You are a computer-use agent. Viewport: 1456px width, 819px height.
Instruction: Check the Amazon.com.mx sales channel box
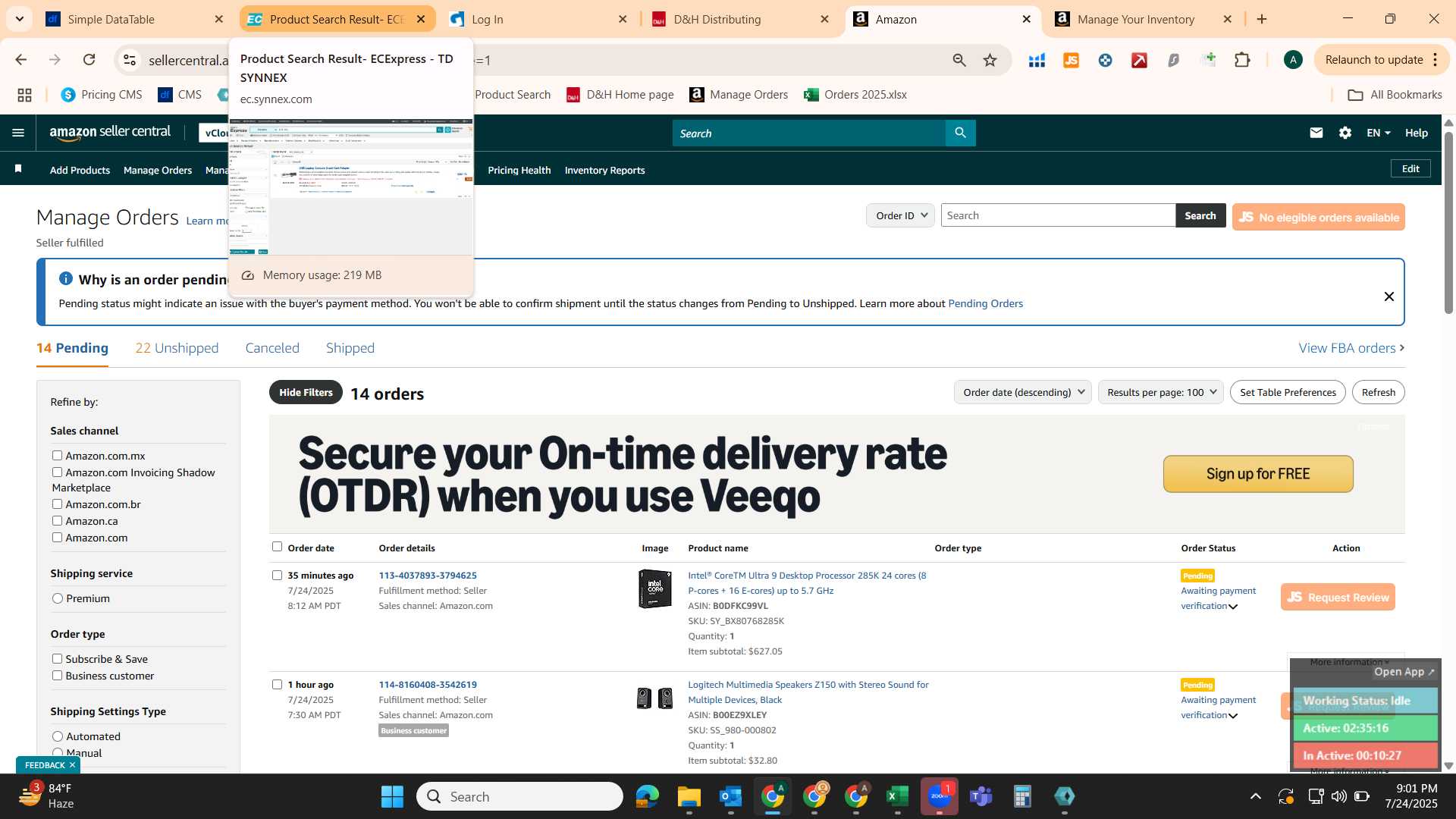[57, 456]
